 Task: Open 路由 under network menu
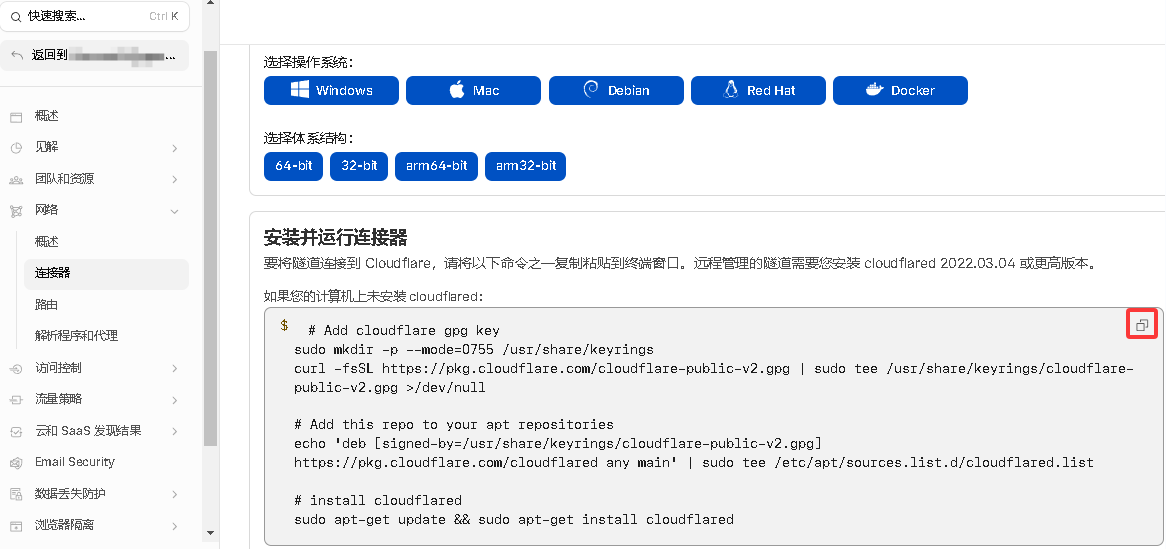click(x=47, y=304)
